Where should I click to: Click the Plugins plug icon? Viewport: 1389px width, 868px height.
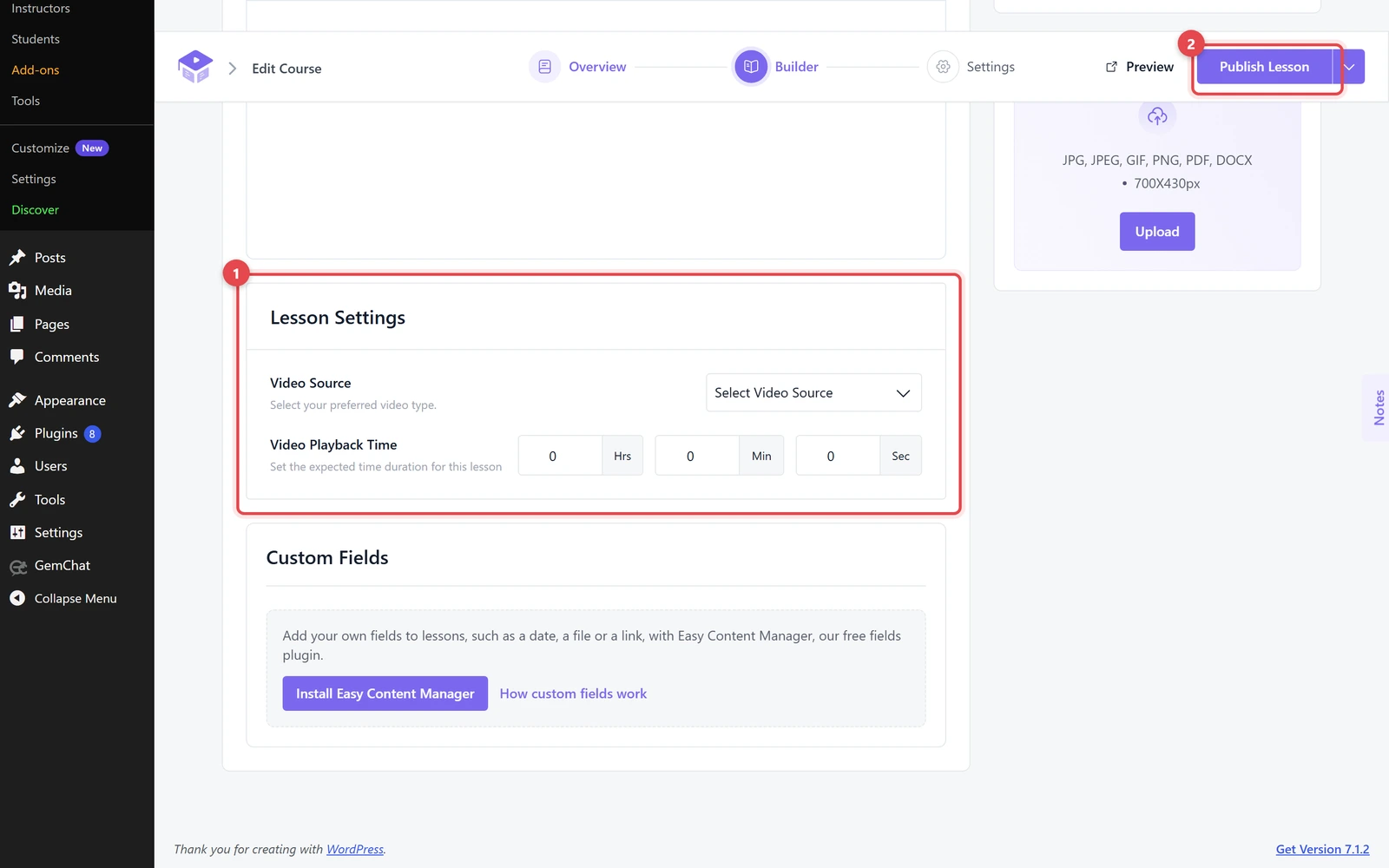coord(17,433)
